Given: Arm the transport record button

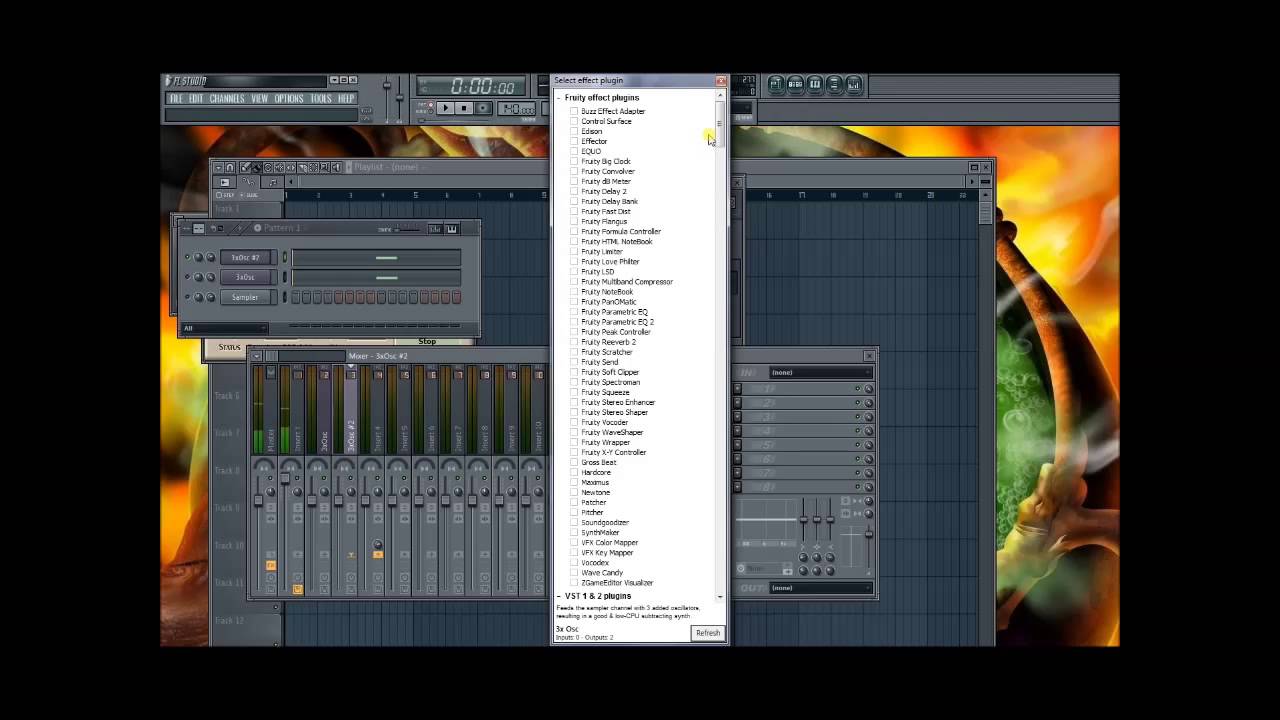Looking at the screenshot, I should click(x=483, y=108).
